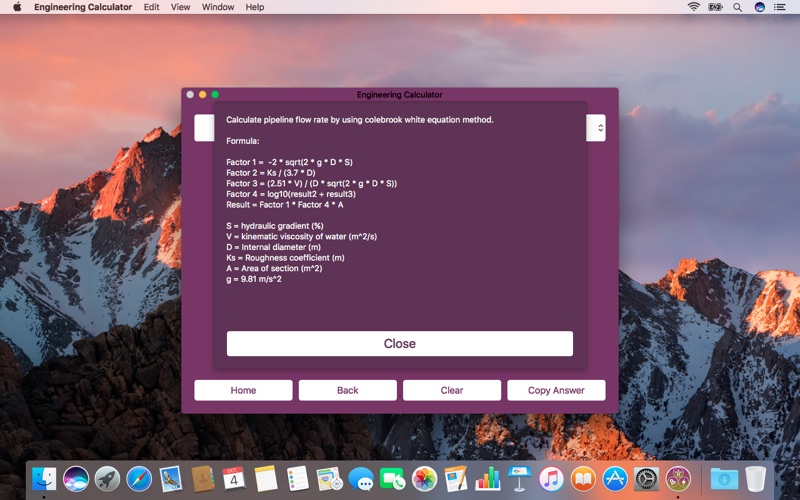
Task: Open the Help menu
Action: (255, 7)
